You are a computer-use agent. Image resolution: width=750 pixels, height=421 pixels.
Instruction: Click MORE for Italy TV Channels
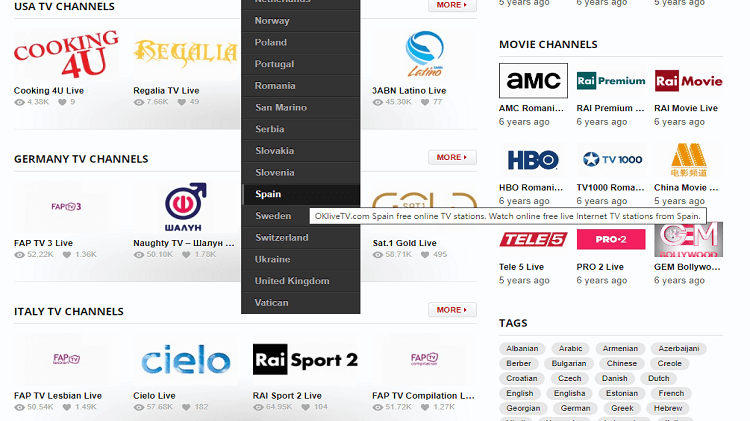coord(452,310)
